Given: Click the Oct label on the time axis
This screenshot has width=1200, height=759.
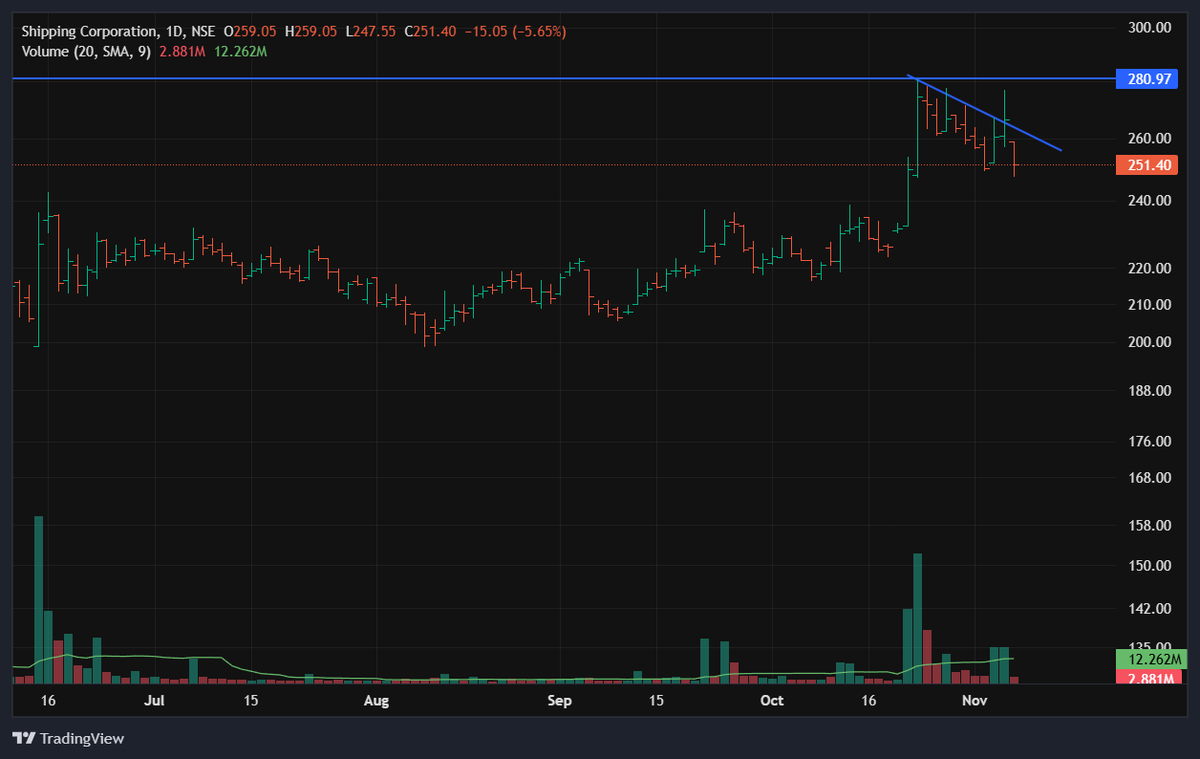Looking at the screenshot, I should pos(772,701).
